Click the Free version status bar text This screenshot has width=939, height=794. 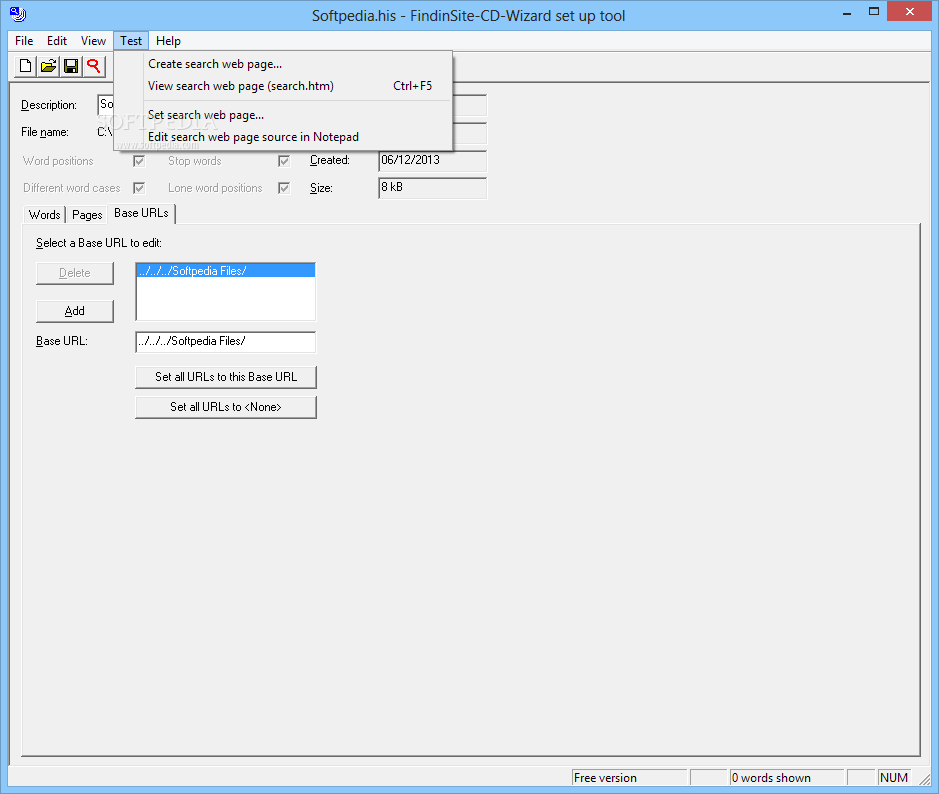click(x=605, y=778)
